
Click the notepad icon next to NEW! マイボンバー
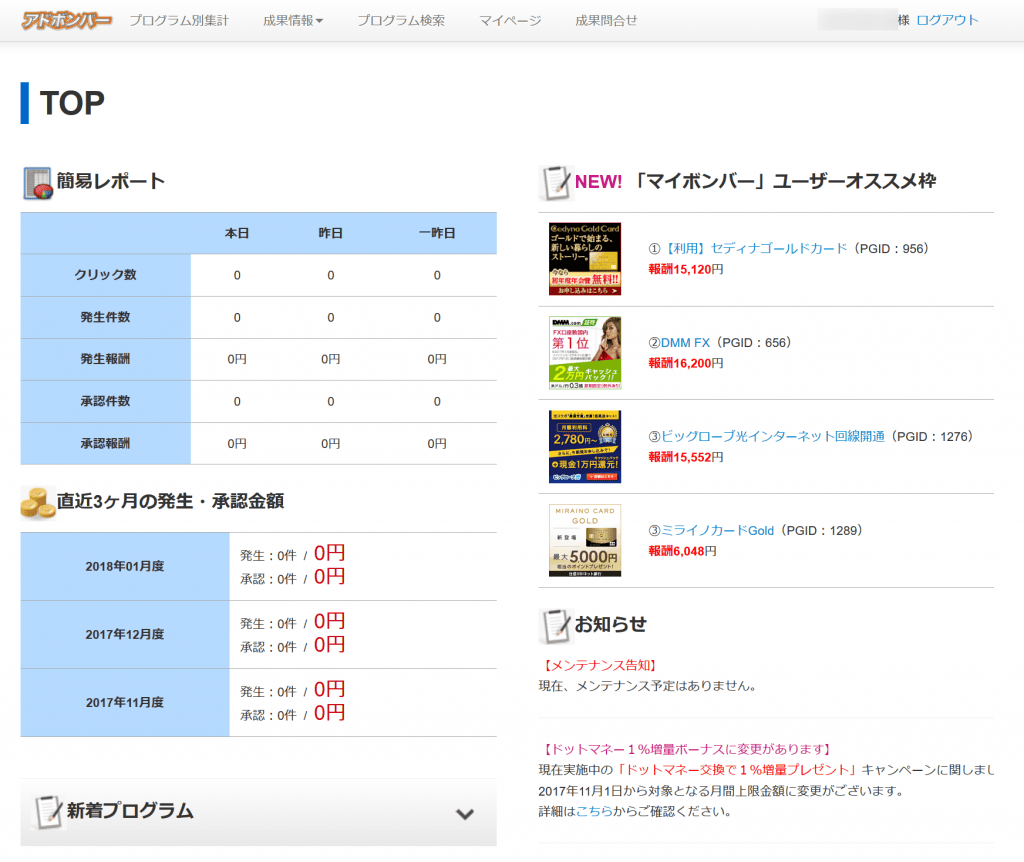point(555,183)
